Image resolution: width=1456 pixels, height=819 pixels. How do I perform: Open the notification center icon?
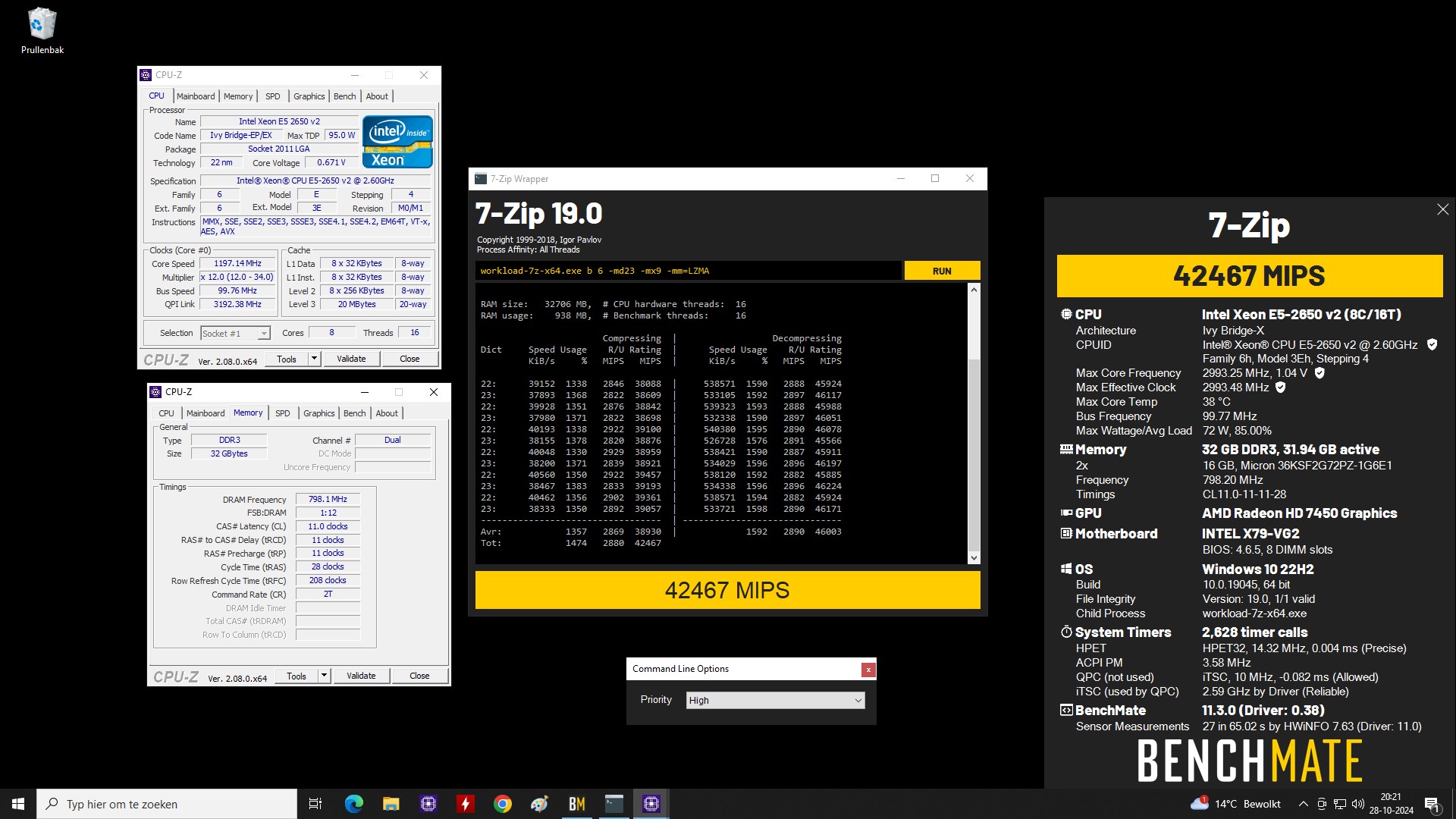tap(1432, 804)
